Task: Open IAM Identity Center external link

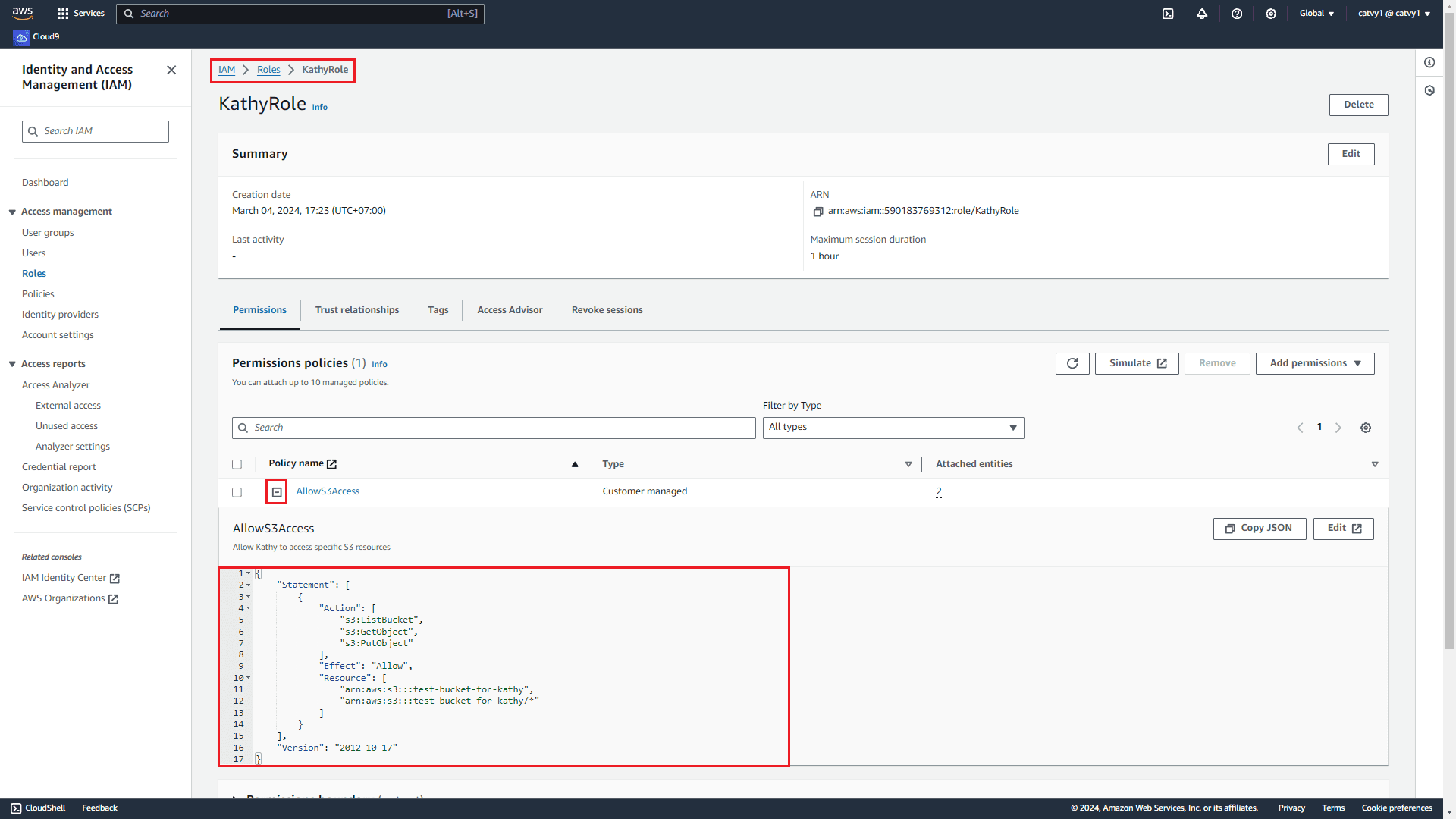Action: pyautogui.click(x=71, y=578)
